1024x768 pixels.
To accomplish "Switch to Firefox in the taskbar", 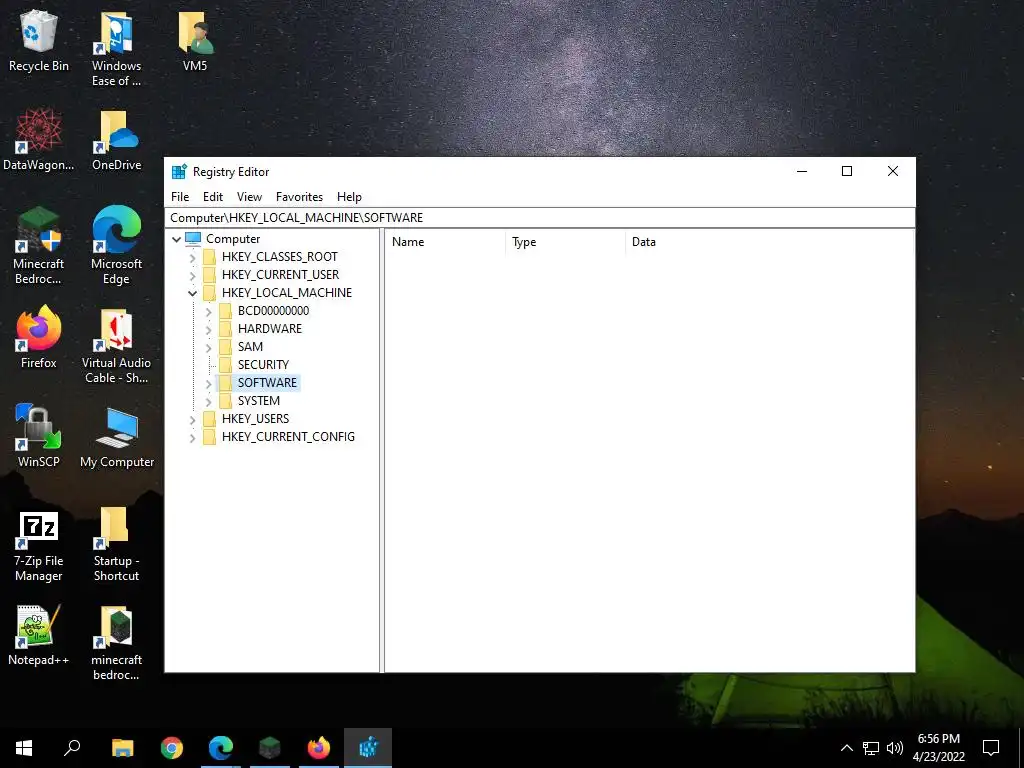I will (319, 748).
